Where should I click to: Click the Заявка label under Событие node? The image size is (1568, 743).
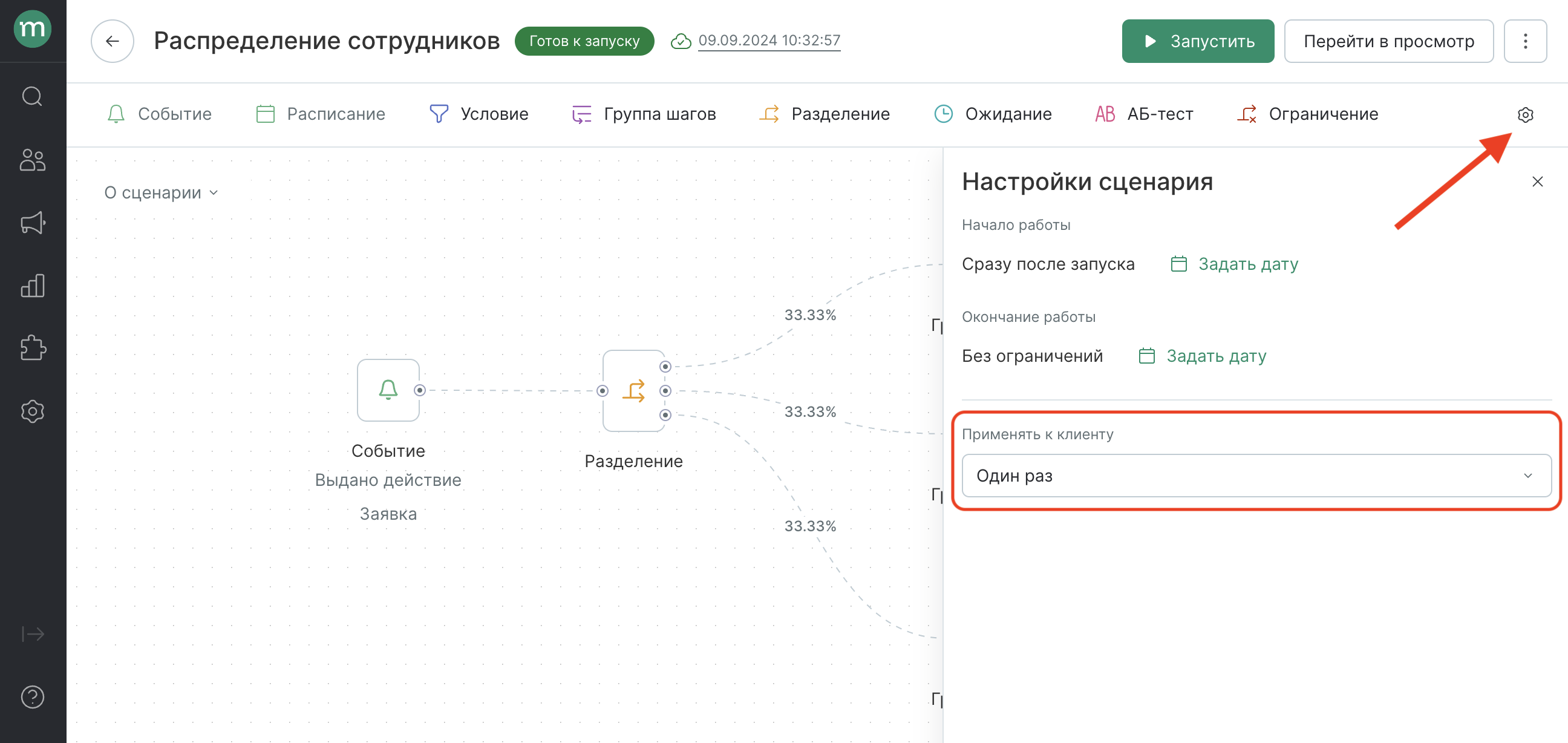pyautogui.click(x=388, y=514)
